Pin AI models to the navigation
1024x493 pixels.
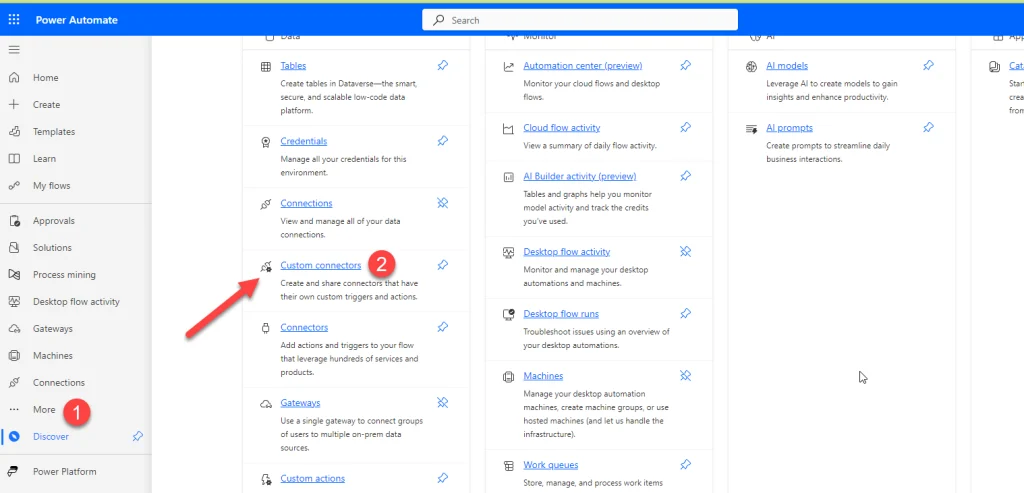click(x=928, y=65)
